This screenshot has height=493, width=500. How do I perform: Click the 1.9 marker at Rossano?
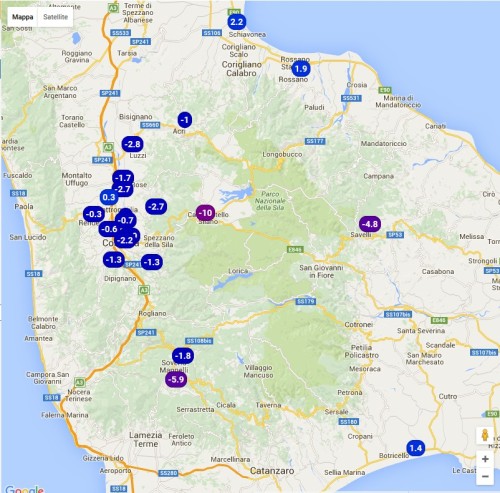pyautogui.click(x=301, y=69)
